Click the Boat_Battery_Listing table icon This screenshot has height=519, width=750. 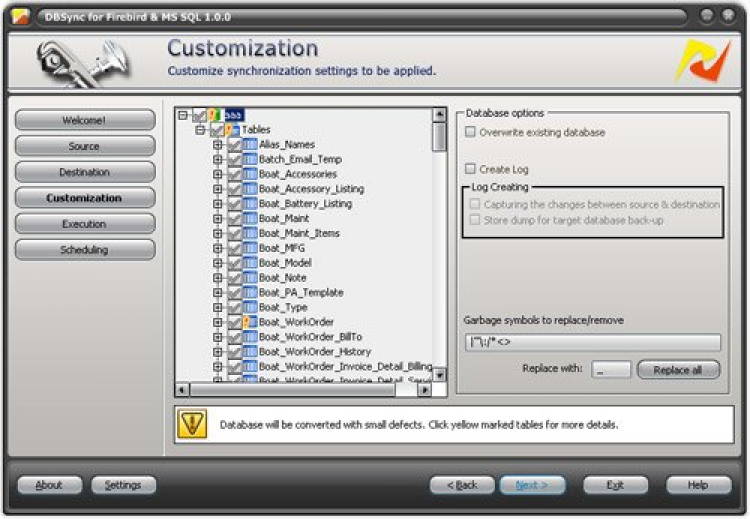(250, 204)
